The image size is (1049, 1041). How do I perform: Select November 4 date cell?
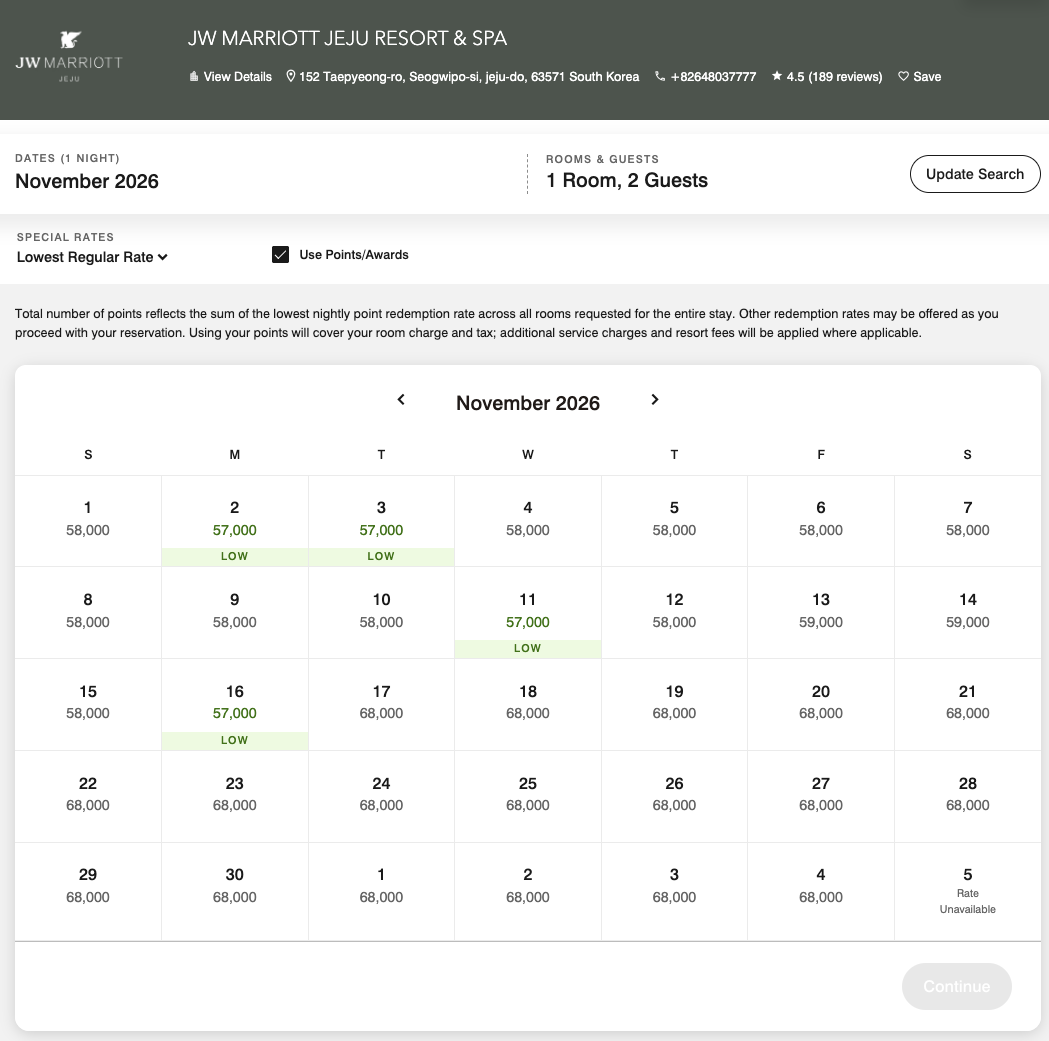(x=528, y=522)
